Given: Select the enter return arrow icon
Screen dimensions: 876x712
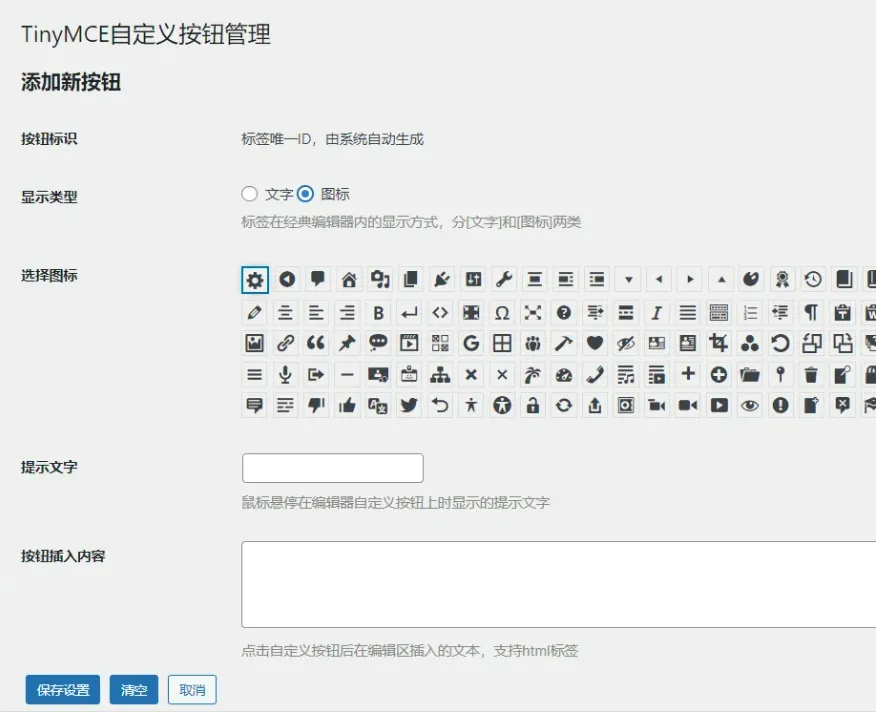Looking at the screenshot, I should (x=409, y=312).
